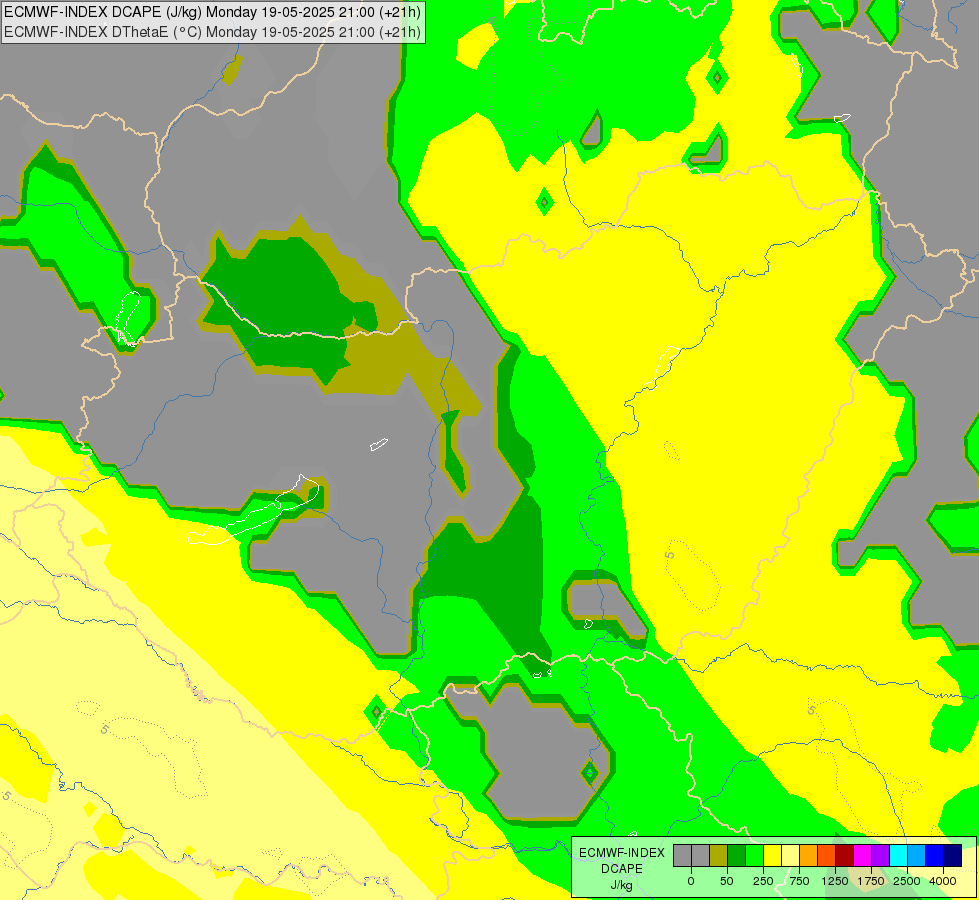Select the pale yellow legend swatch

pos(790,855)
